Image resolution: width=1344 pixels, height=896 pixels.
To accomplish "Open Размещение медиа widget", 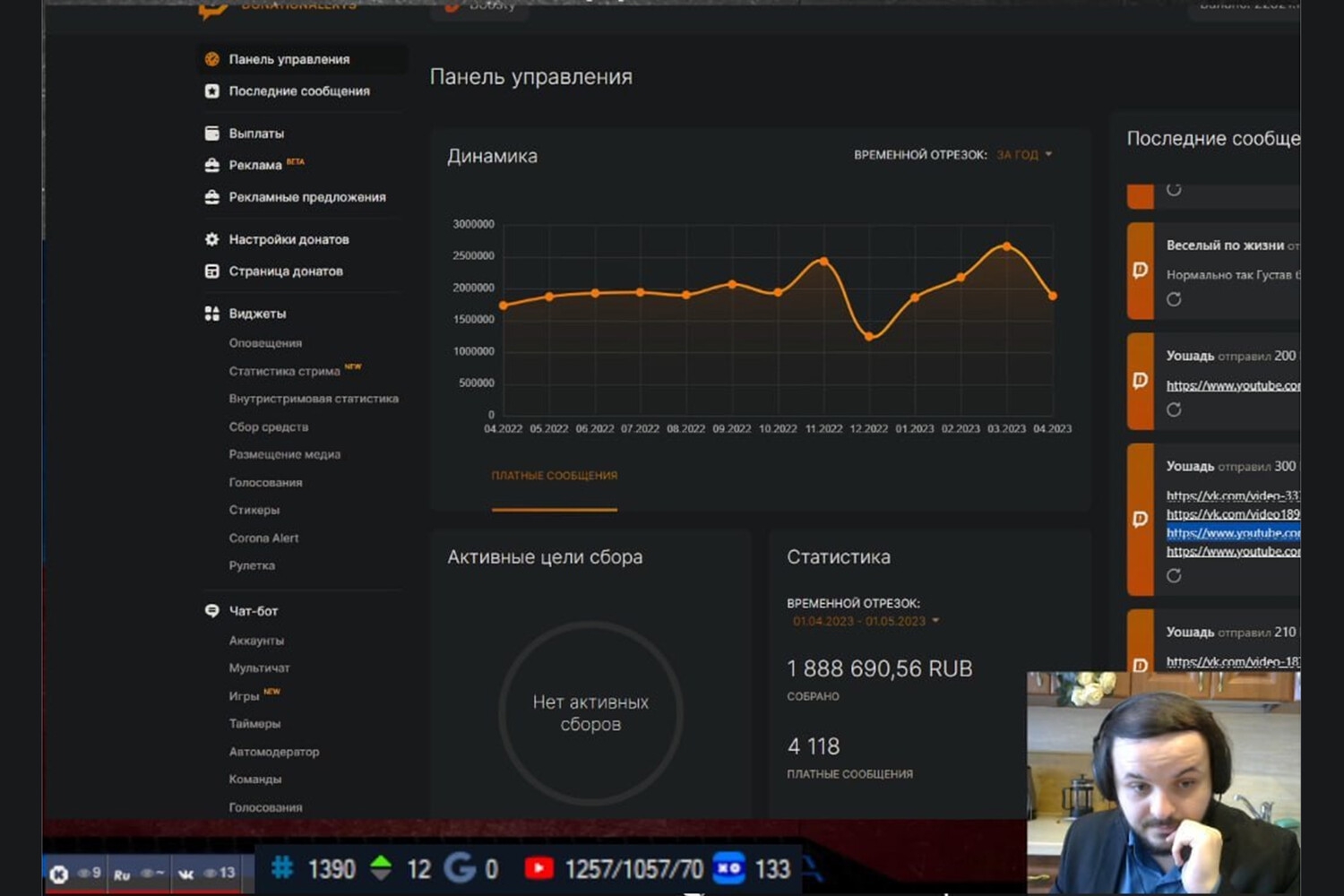I will pyautogui.click(x=285, y=454).
